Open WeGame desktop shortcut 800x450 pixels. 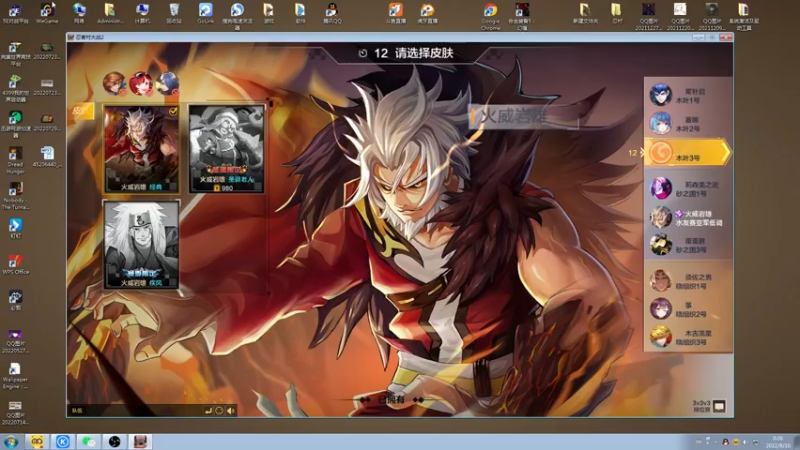[47, 13]
